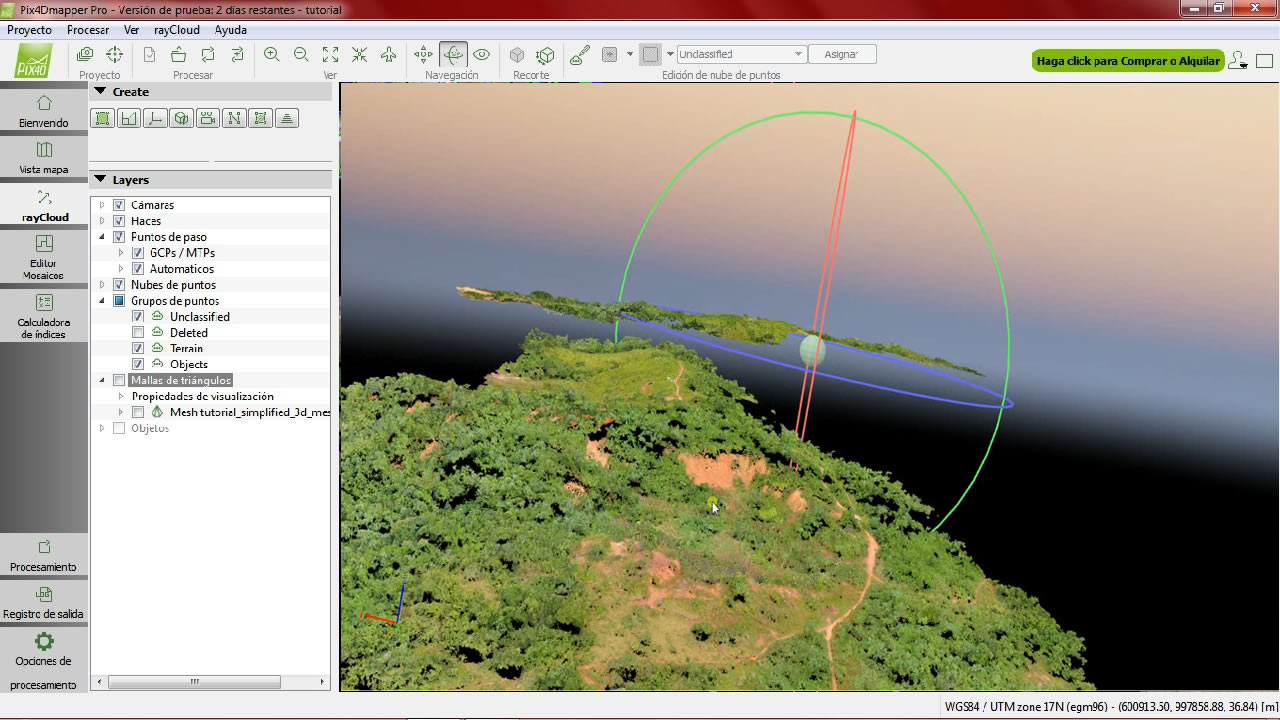
Task: Click the selection color swatch square
Action: click(650, 55)
